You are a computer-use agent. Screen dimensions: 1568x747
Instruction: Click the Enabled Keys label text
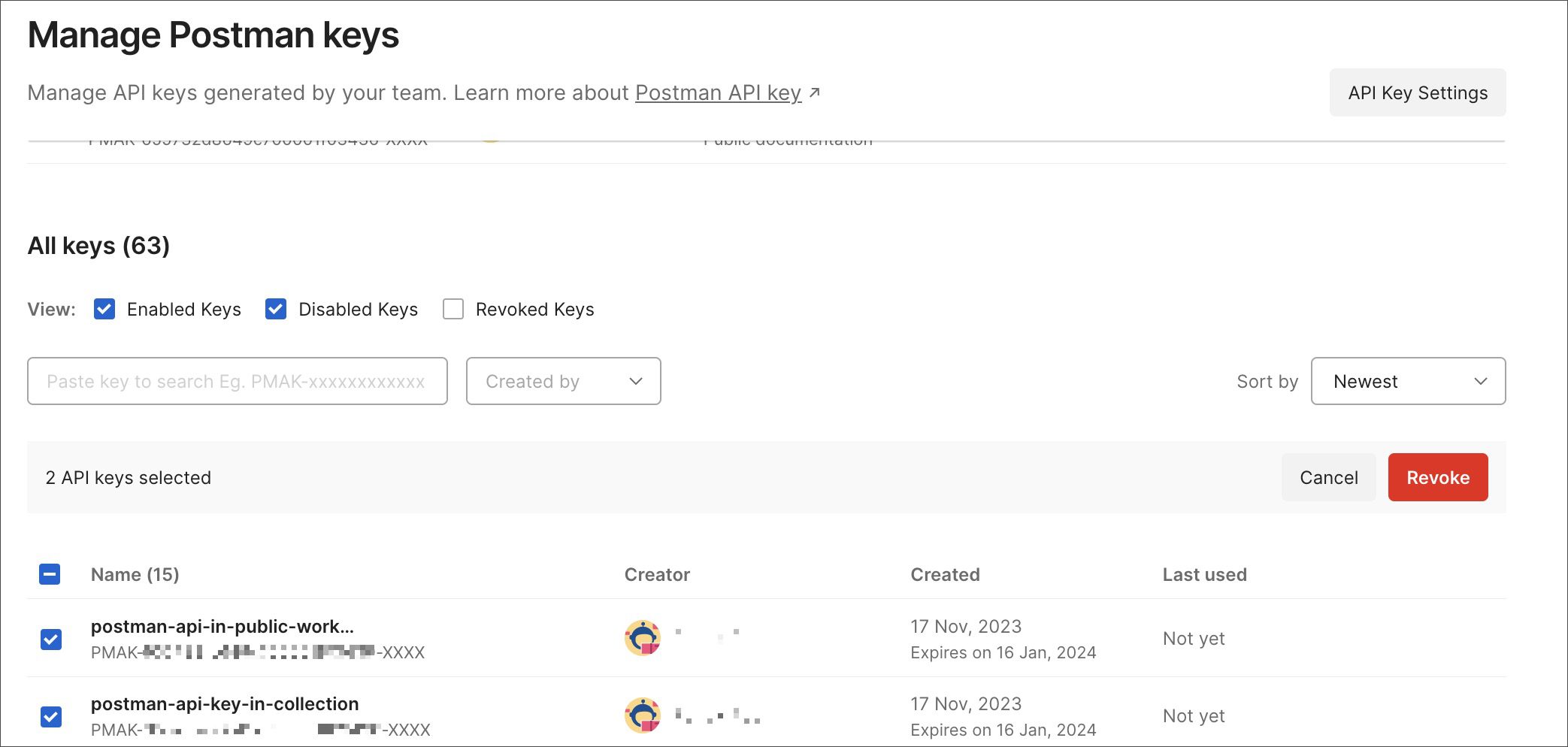[184, 309]
